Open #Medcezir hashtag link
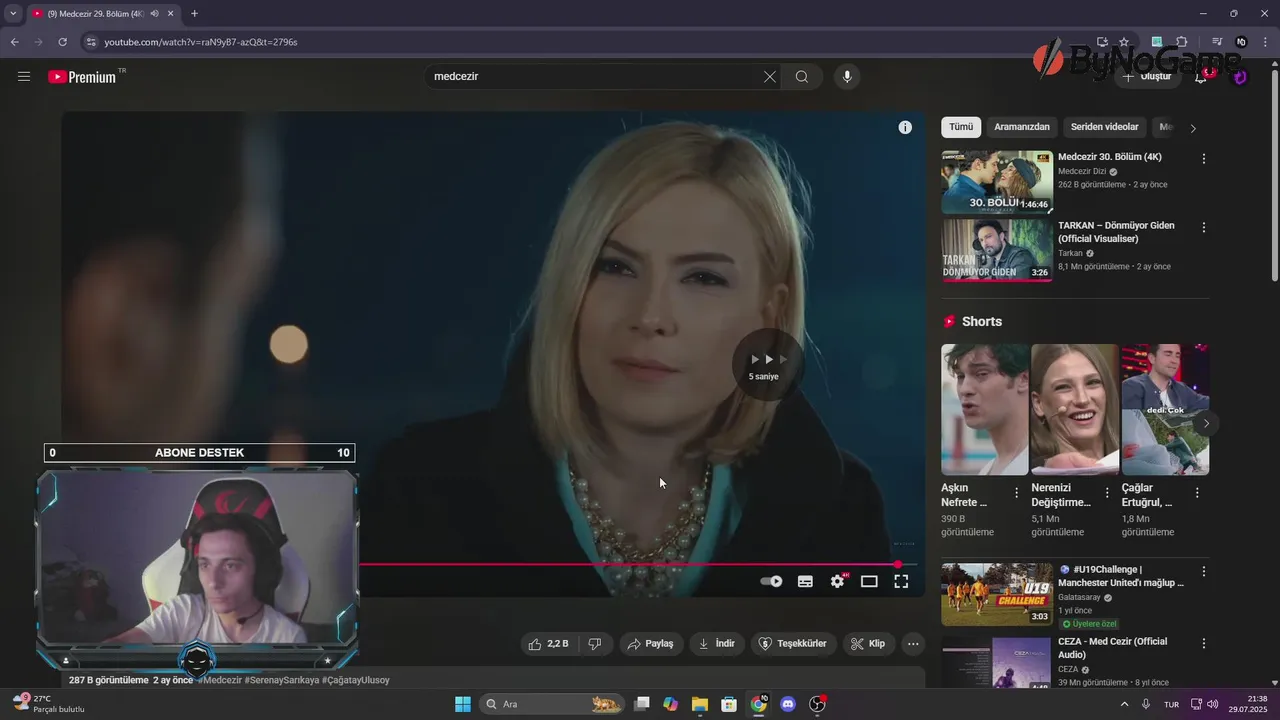This screenshot has height=720, width=1280. point(220,680)
